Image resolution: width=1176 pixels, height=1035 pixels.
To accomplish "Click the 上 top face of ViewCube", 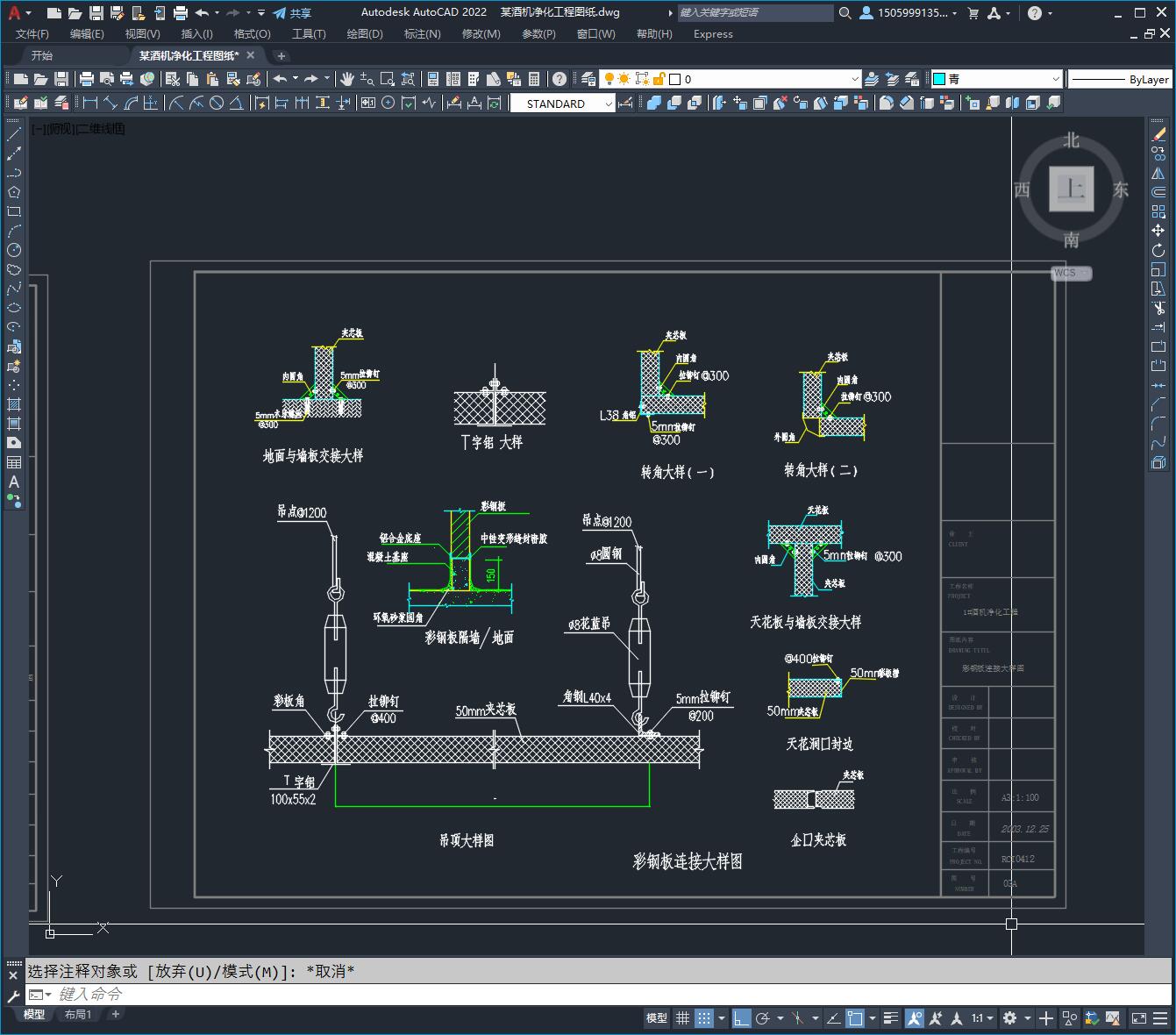I will click(x=1072, y=189).
